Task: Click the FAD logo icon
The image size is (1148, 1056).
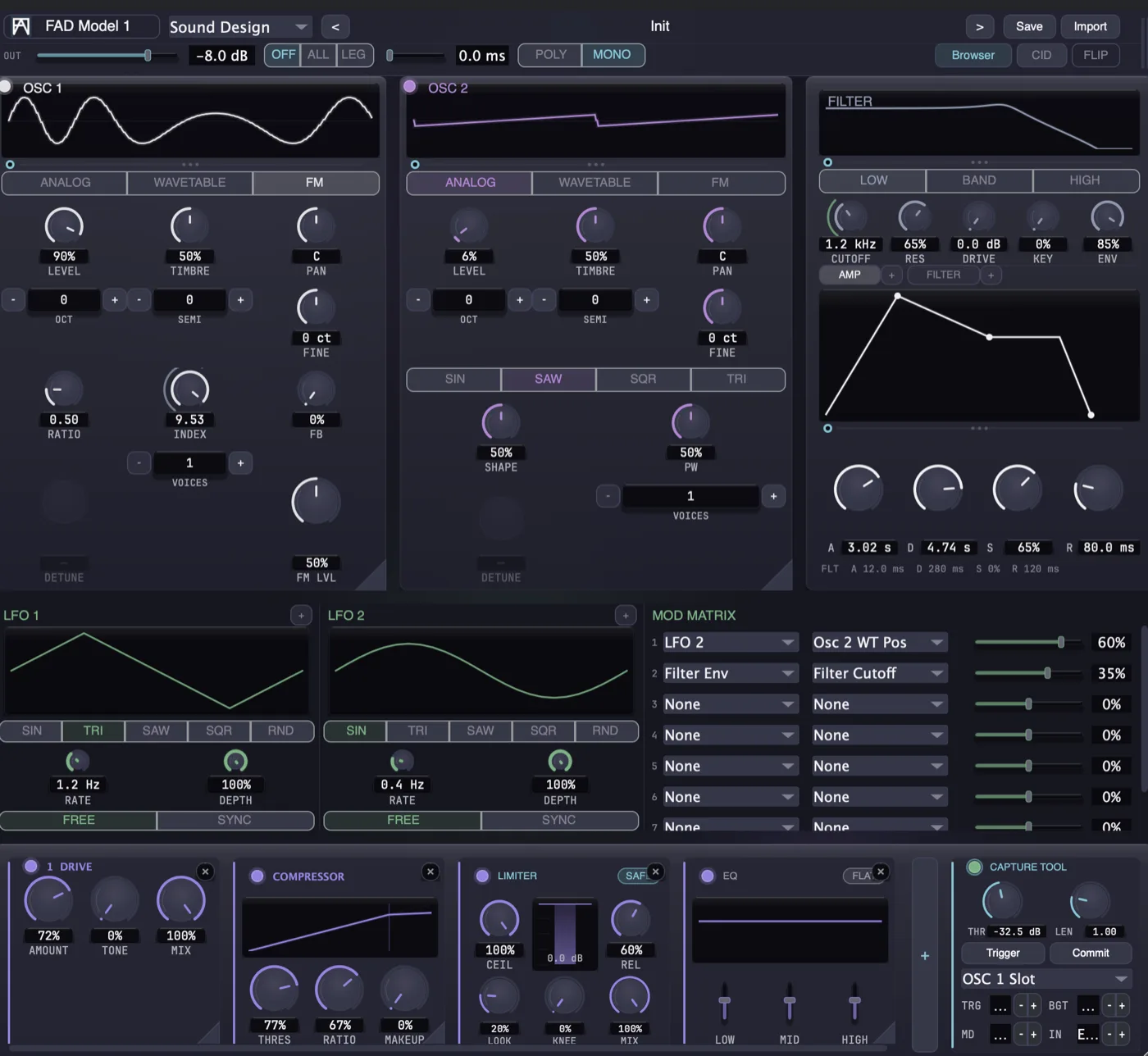Action: pyautogui.click(x=21, y=26)
